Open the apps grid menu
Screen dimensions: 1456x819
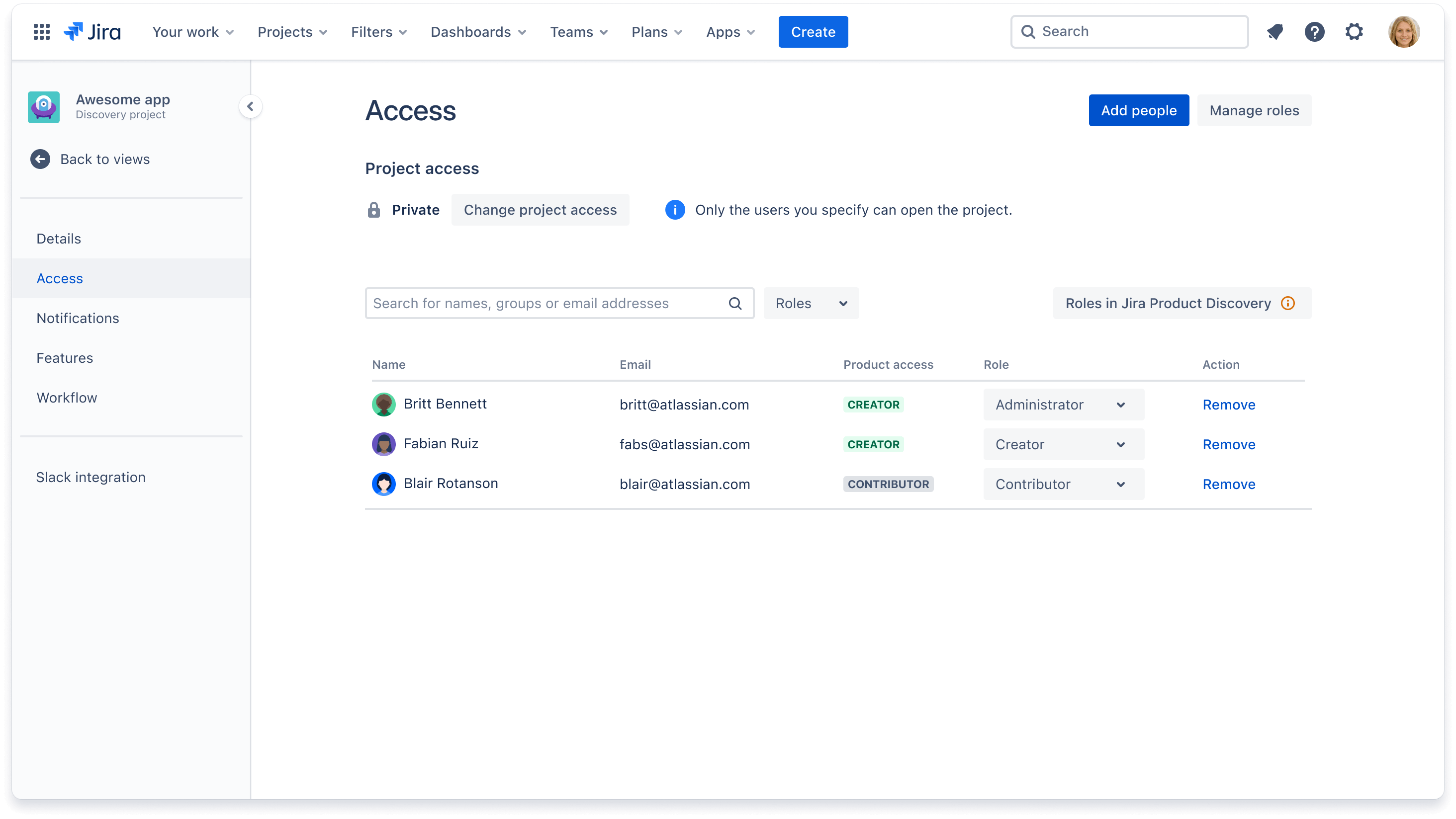pos(41,32)
